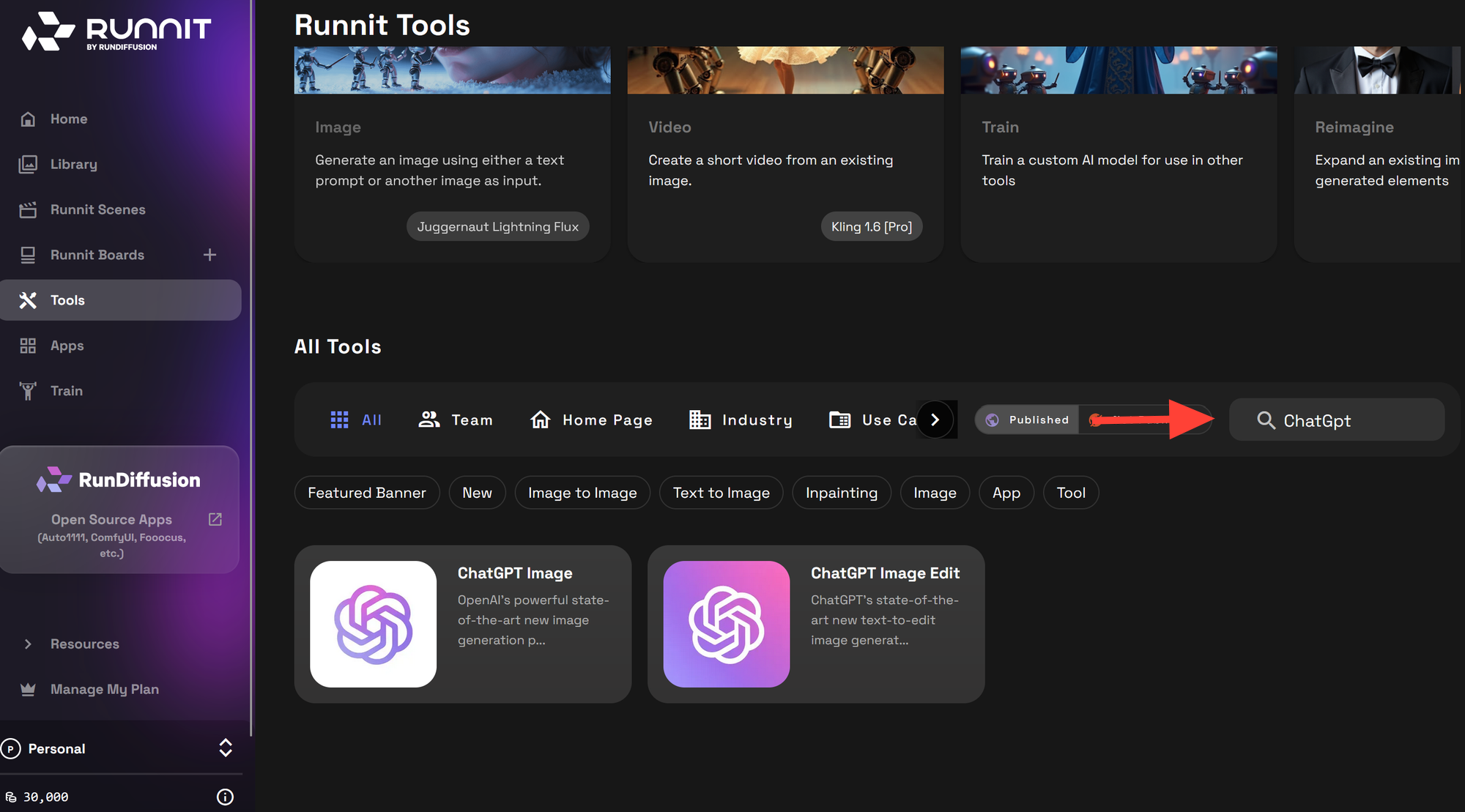This screenshot has height=812, width=1465.
Task: Filter by Text to Image tag
Action: pos(721,493)
